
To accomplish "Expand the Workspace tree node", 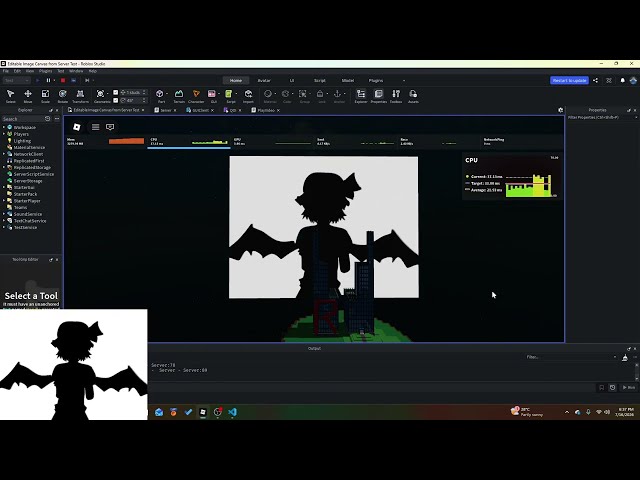I will [4, 127].
